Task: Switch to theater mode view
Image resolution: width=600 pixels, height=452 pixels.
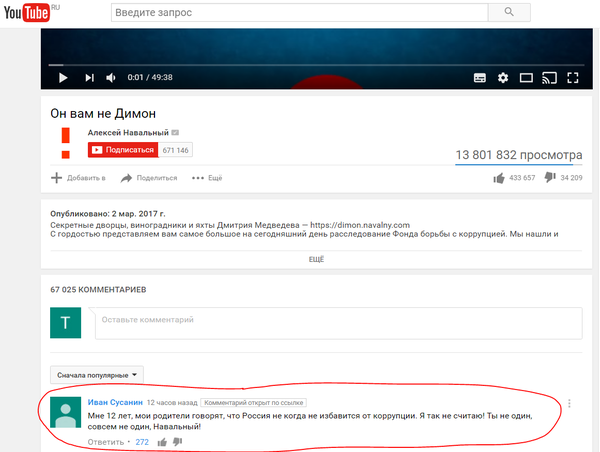Action: pos(526,77)
